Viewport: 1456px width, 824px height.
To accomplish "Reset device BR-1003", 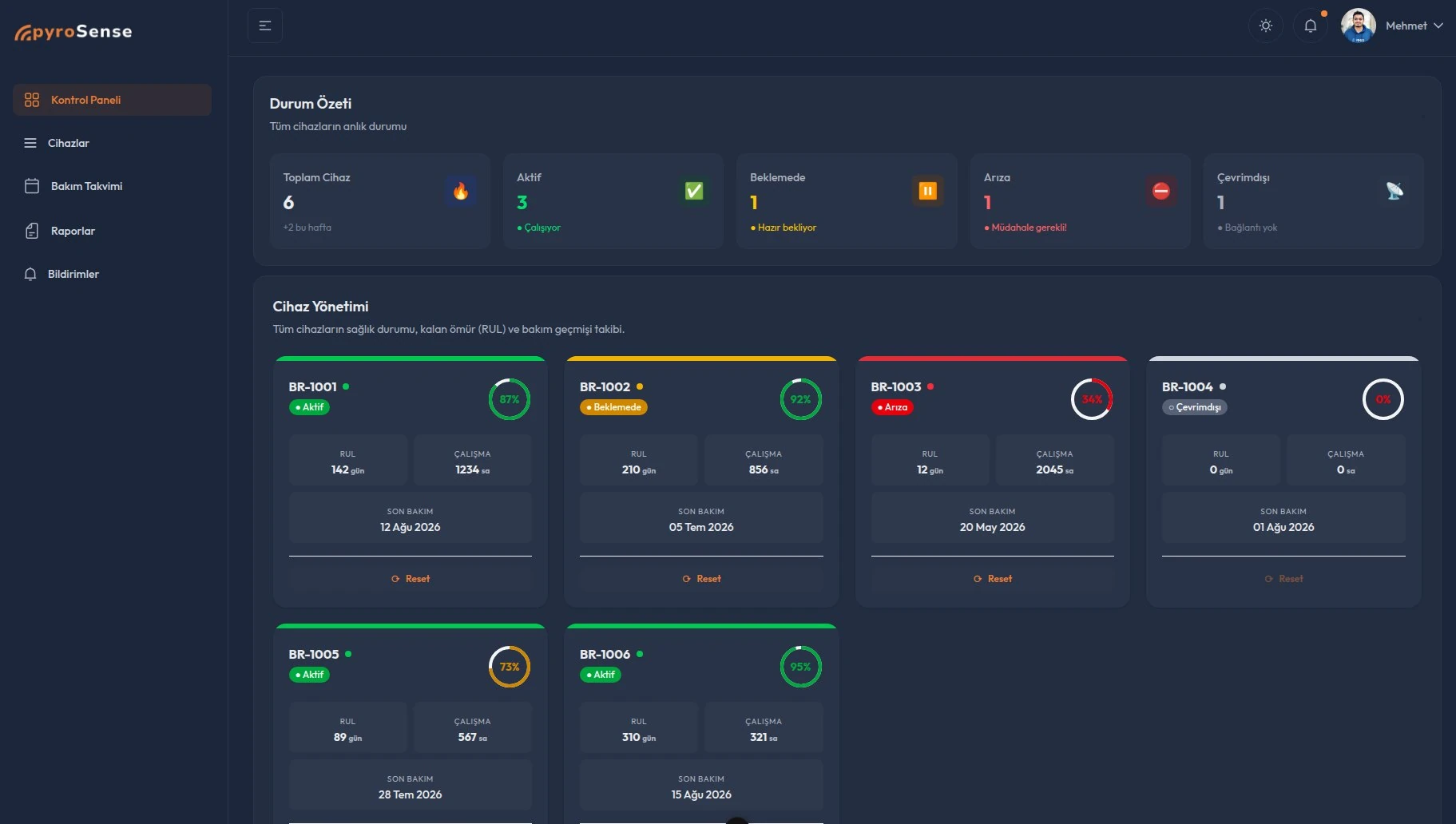I will pyautogui.click(x=992, y=579).
